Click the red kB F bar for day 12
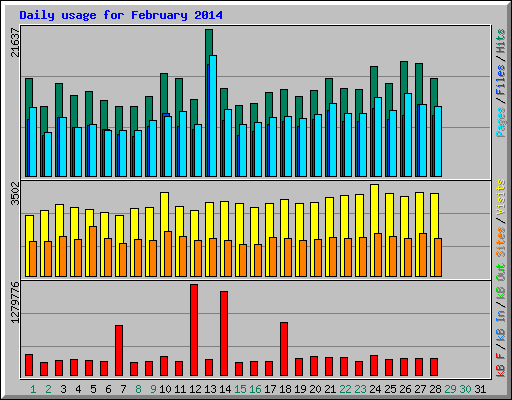The width and height of the screenshot is (512, 400). point(194,330)
